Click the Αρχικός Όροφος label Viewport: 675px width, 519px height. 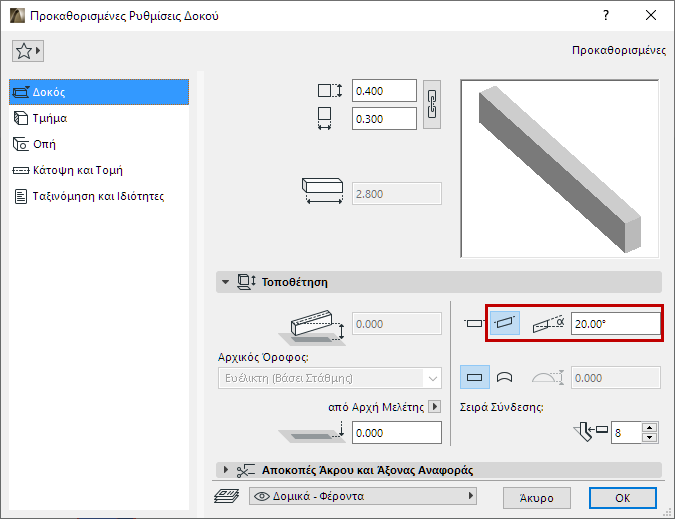point(263,357)
